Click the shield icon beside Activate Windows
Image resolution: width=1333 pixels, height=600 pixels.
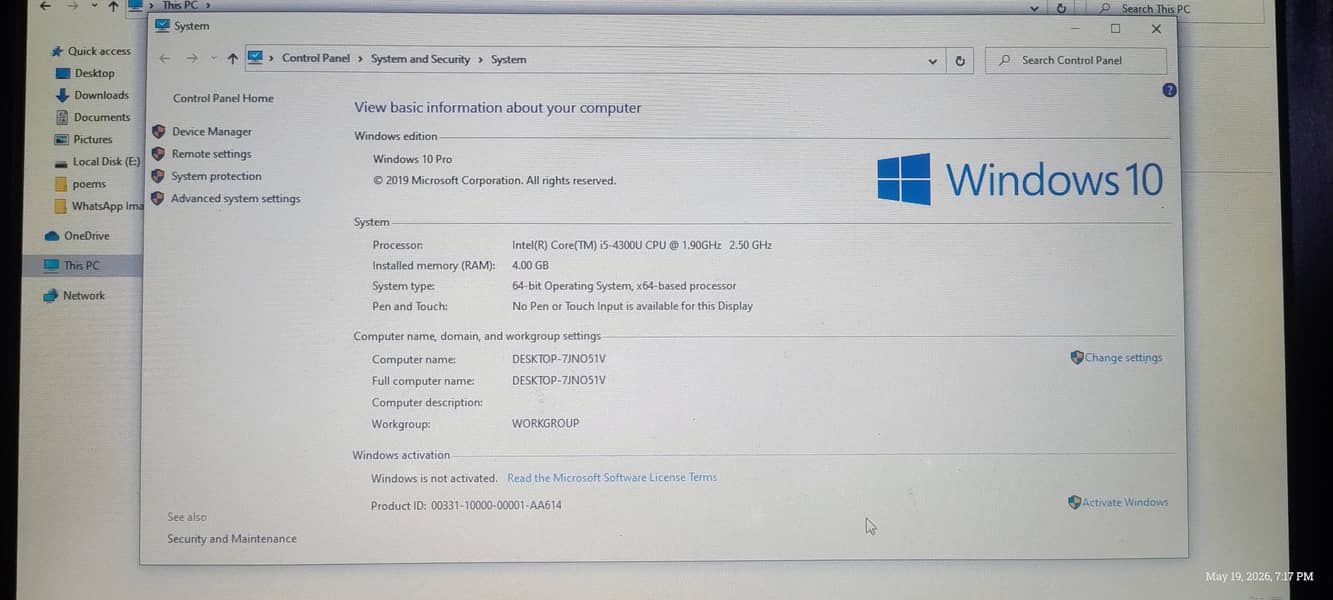coord(1074,503)
